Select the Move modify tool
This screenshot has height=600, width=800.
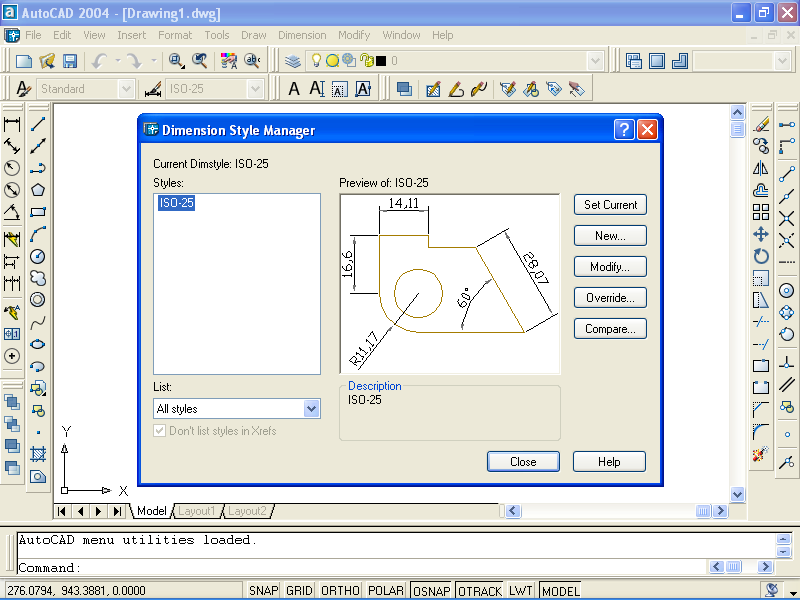pyautogui.click(x=761, y=234)
